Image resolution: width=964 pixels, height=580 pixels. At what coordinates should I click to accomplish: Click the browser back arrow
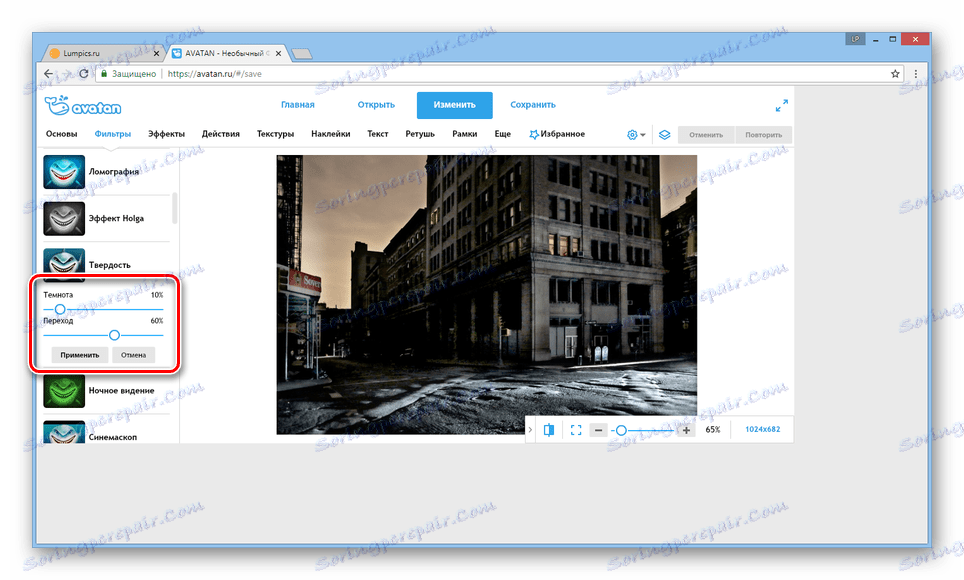(x=49, y=74)
